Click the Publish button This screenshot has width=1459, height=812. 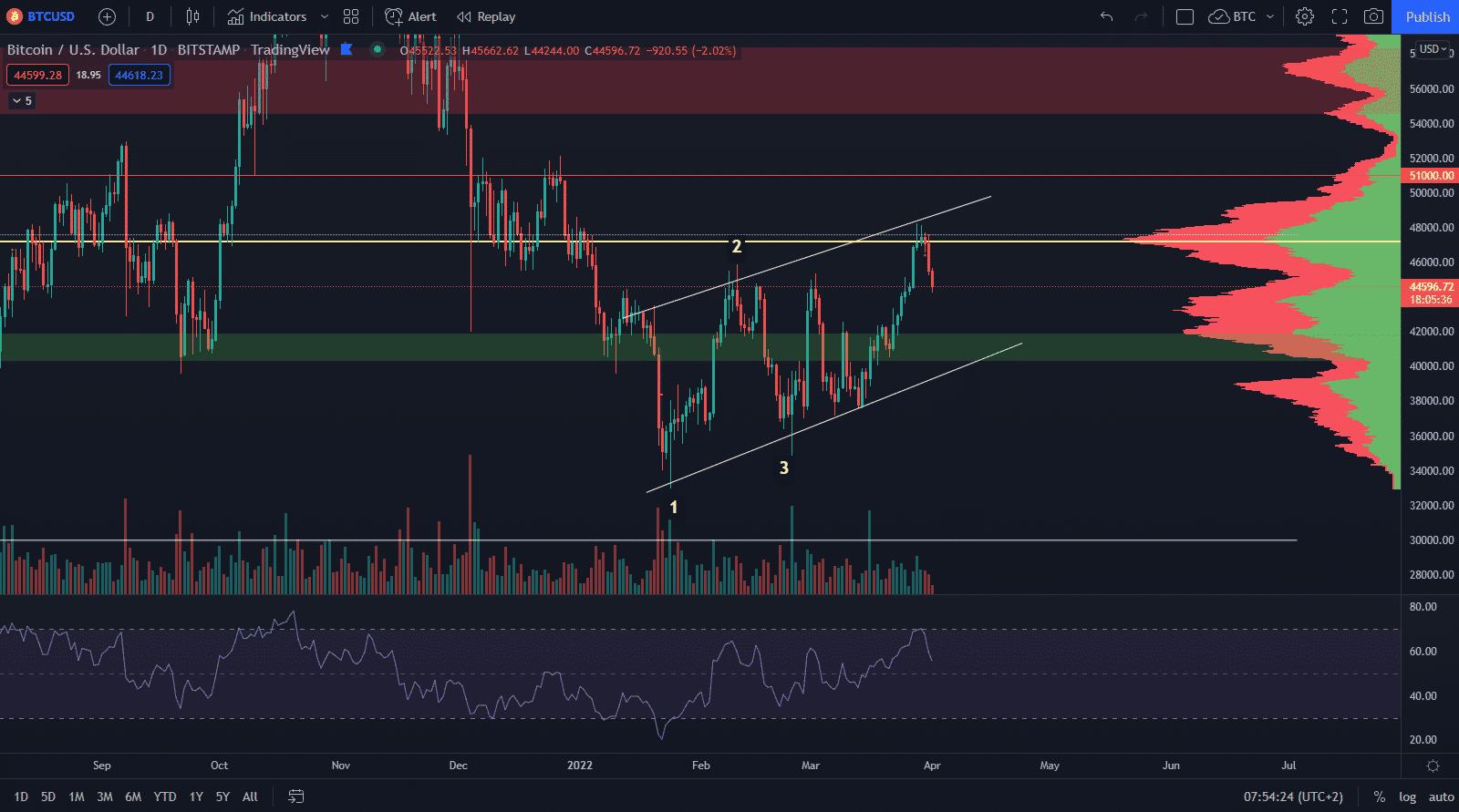pos(1426,16)
